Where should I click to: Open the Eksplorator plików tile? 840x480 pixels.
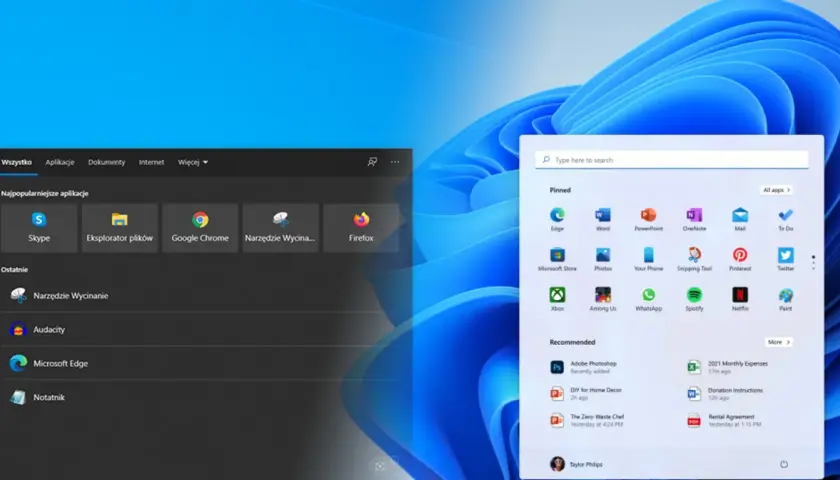(x=119, y=228)
